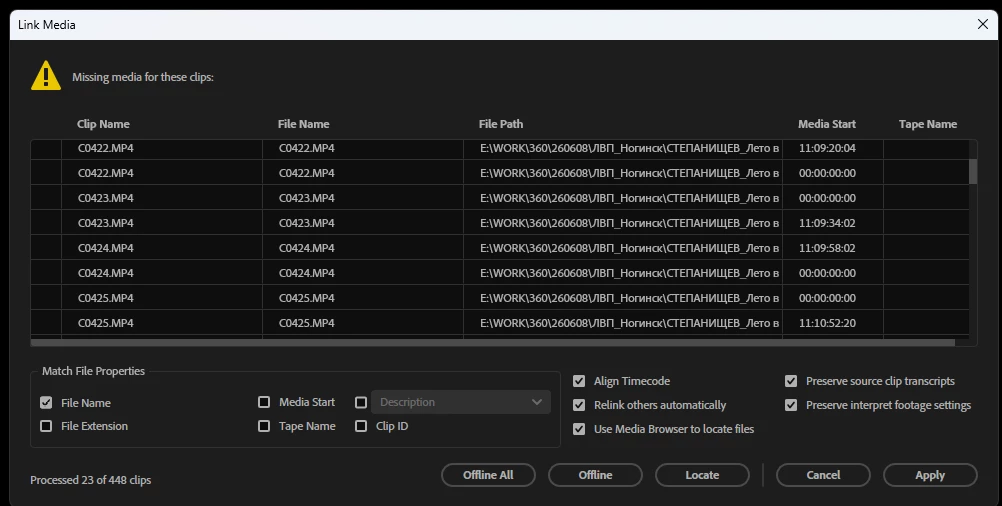
Task: Tick the checkbox beside the Description dropdown
Action: [x=361, y=402]
